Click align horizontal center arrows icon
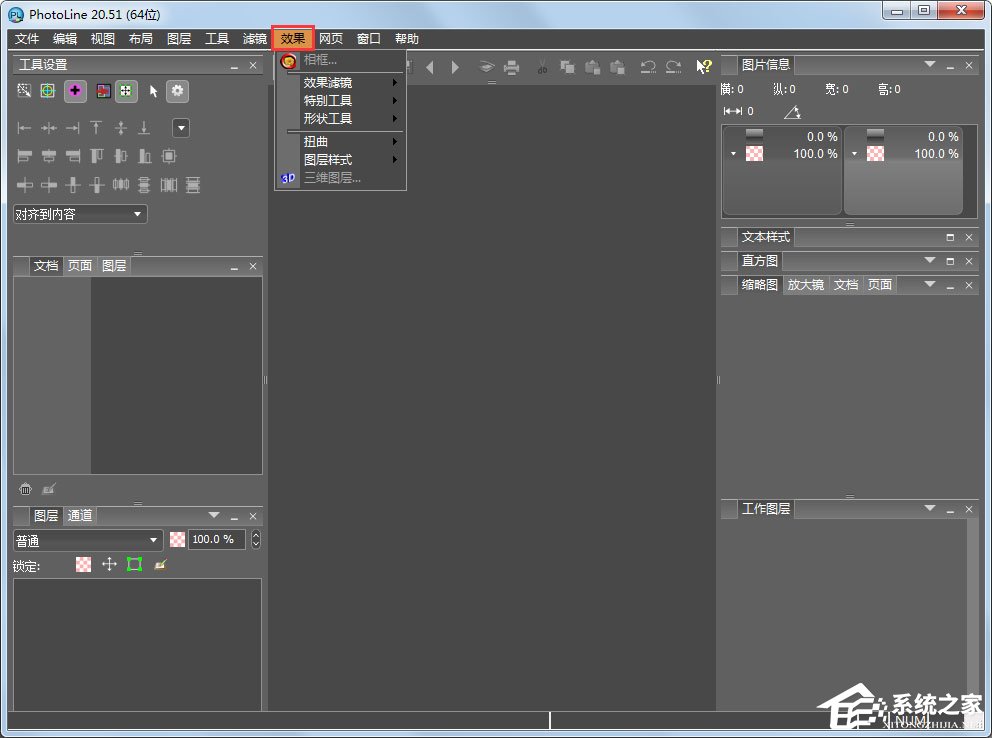 click(49, 128)
